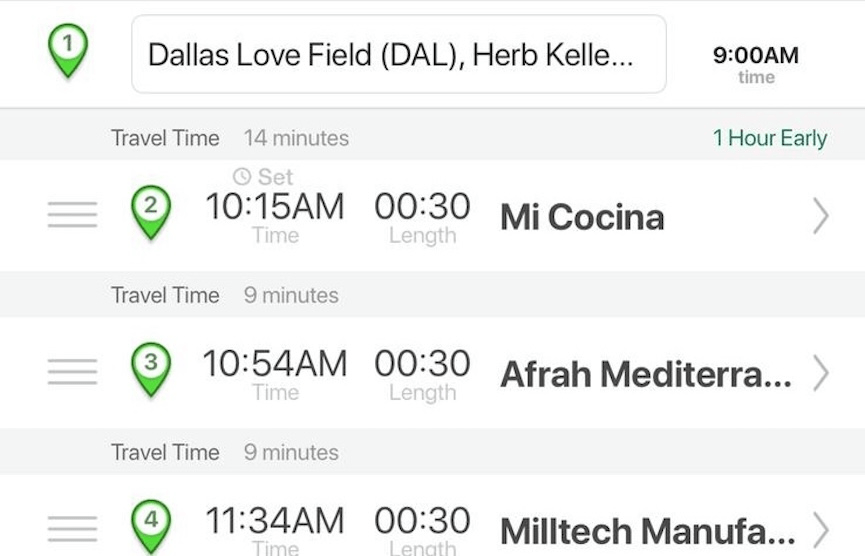Select the Mi Cocina stop name
Screen dimensions: 865x556
click(x=583, y=217)
